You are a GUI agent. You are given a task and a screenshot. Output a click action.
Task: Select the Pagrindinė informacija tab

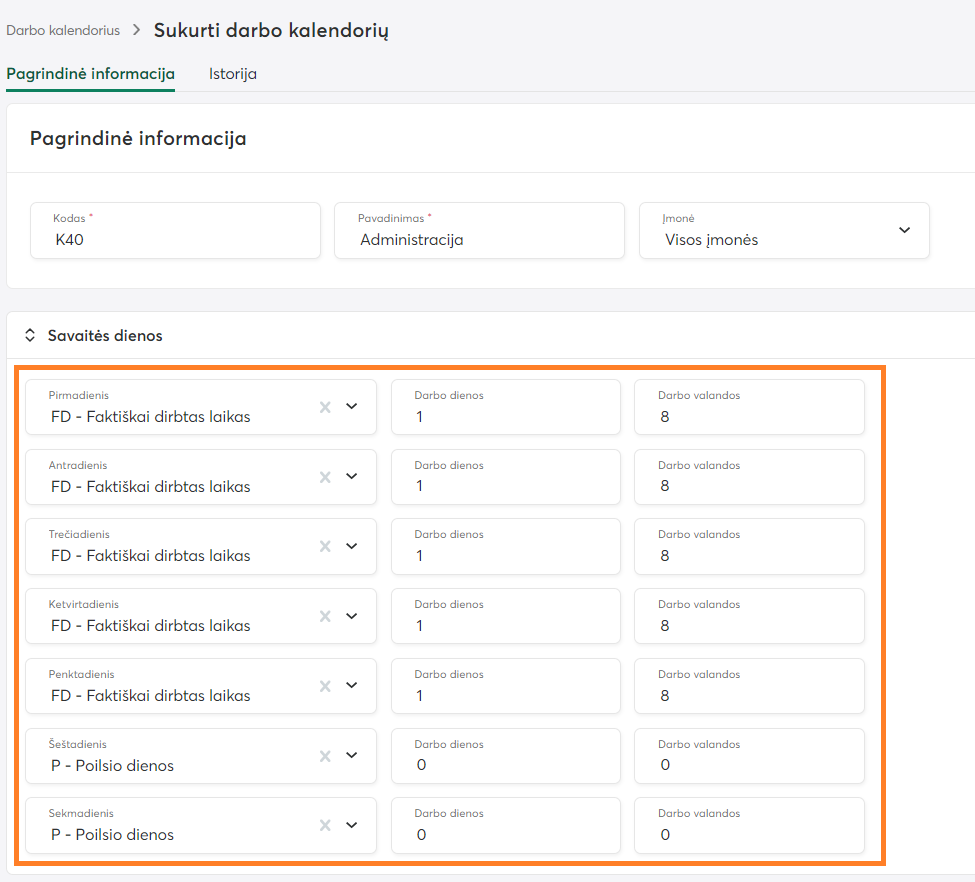tap(90, 74)
